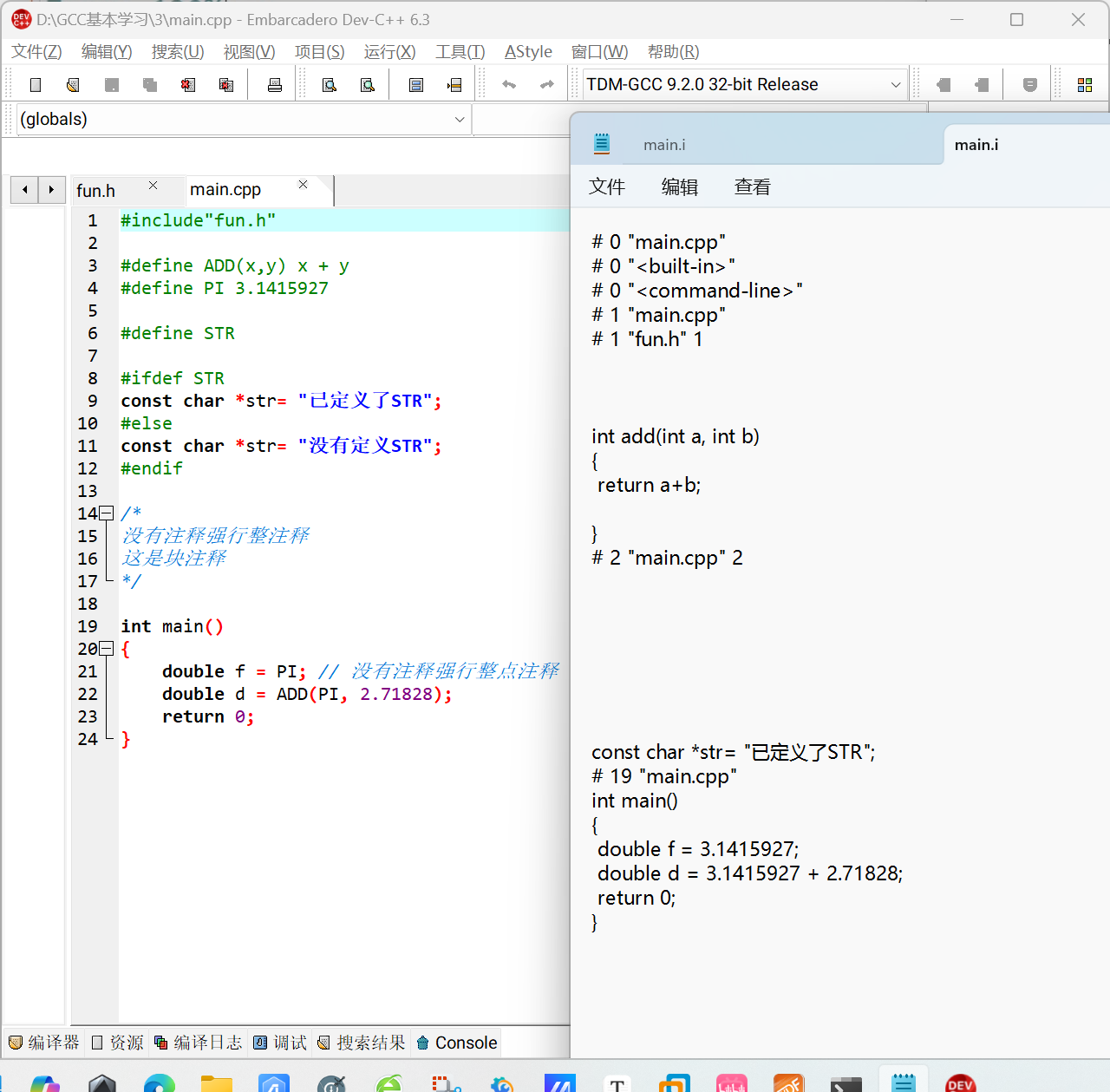1110x1092 pixels.
Task: Click the Open file toolbar icon
Action: [74, 85]
